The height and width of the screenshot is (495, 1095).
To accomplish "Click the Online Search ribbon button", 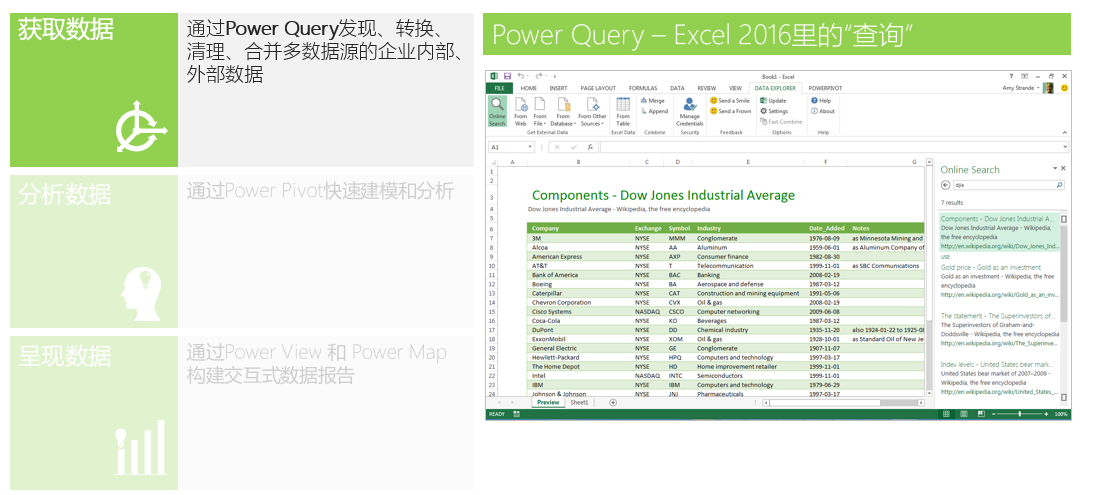I will pyautogui.click(x=497, y=112).
